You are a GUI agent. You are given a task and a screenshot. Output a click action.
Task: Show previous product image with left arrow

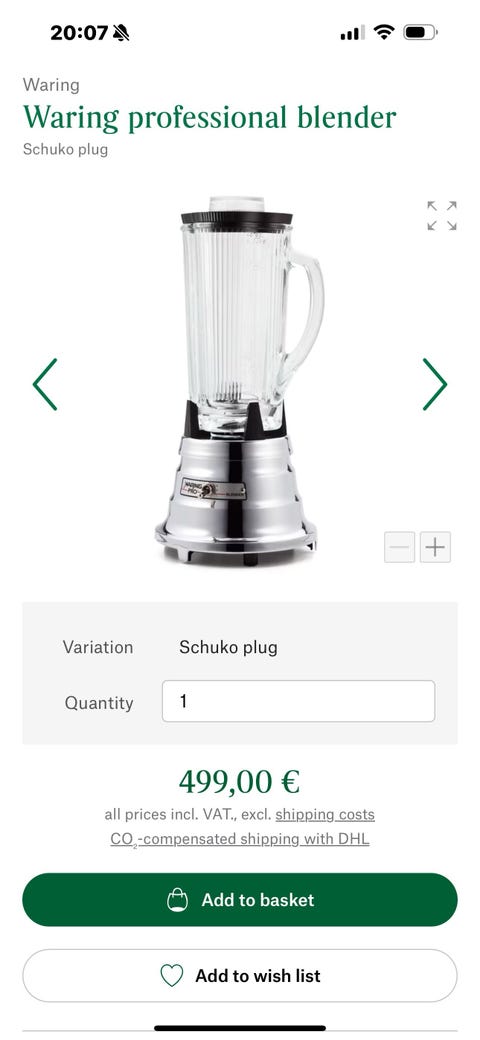[45, 384]
